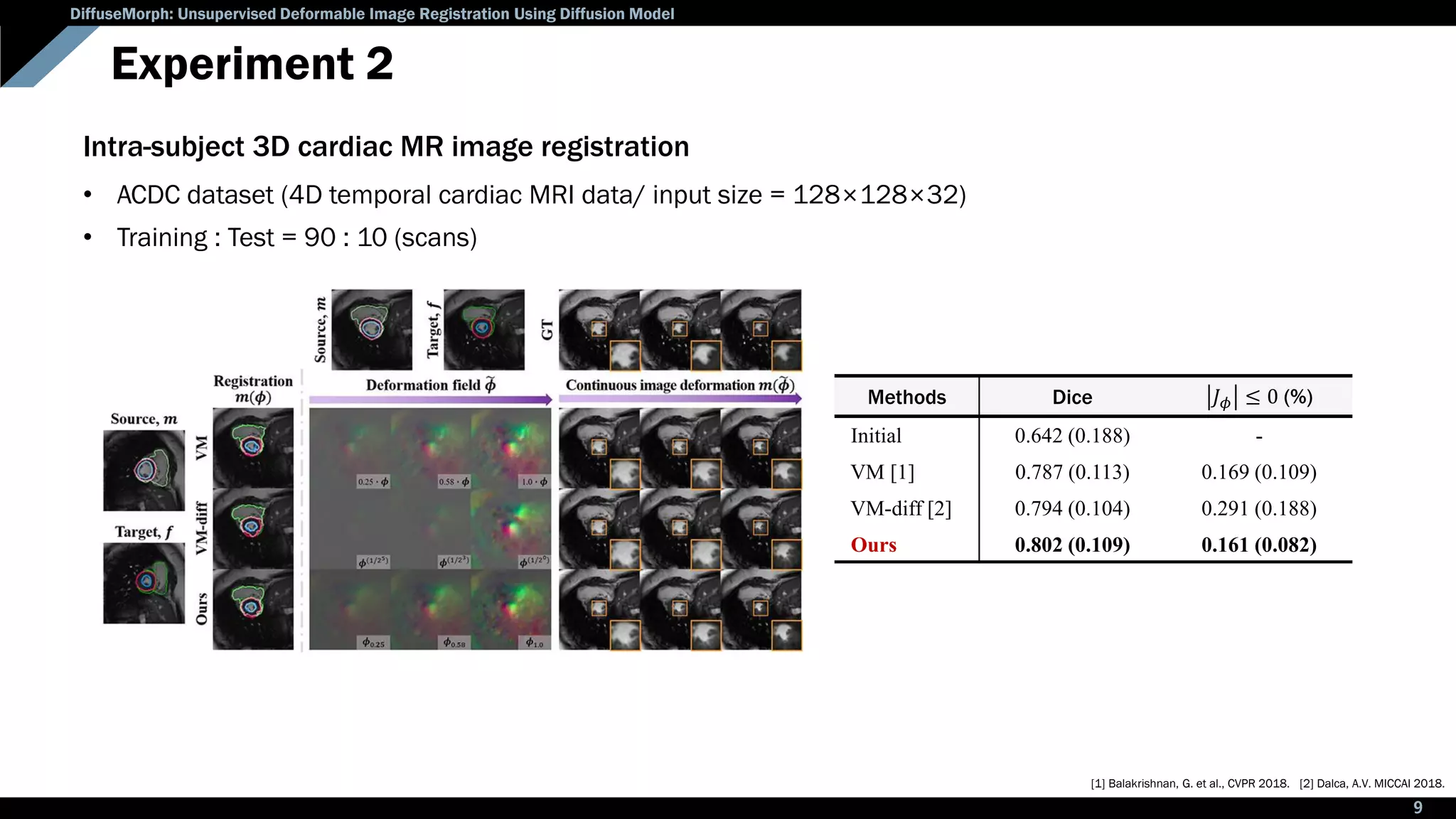This screenshot has height=819, width=1456.
Task: Click the top Target f image with contours
Action: [484, 329]
